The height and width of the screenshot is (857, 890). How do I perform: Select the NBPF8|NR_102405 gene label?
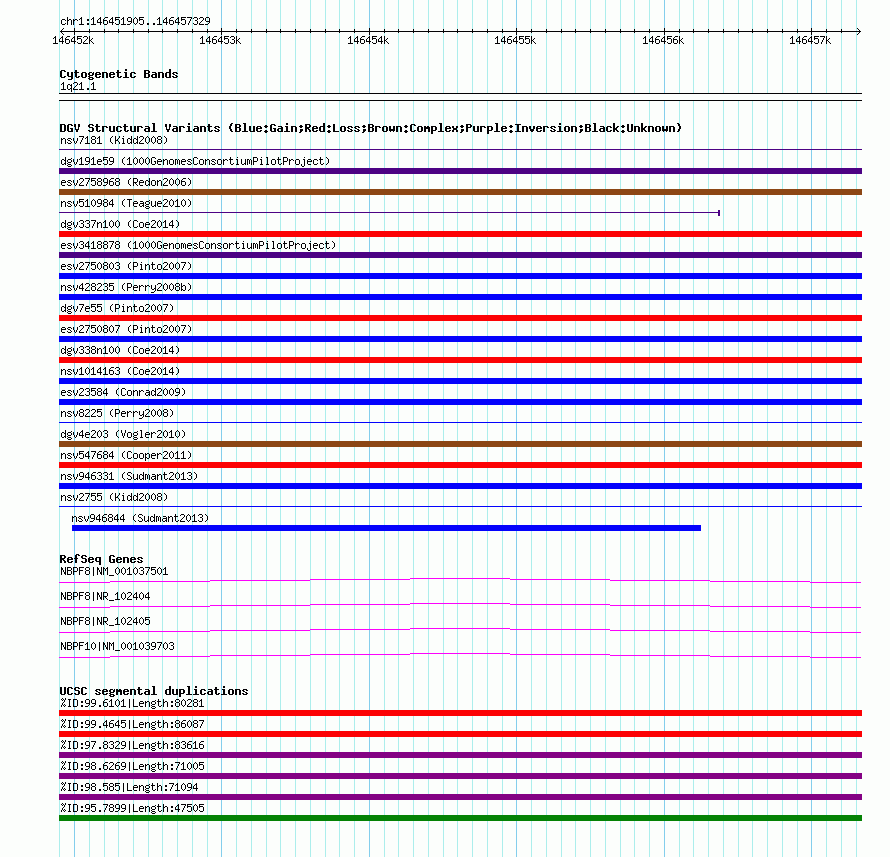point(105,621)
